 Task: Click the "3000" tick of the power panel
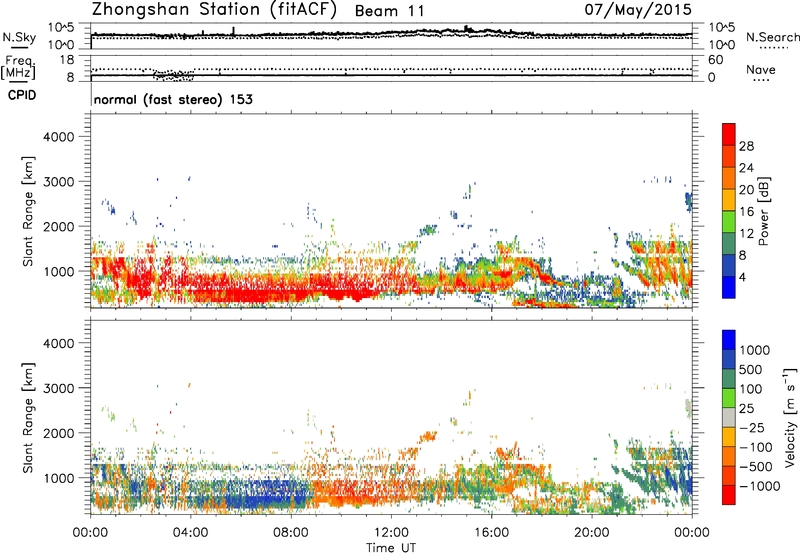point(58,182)
